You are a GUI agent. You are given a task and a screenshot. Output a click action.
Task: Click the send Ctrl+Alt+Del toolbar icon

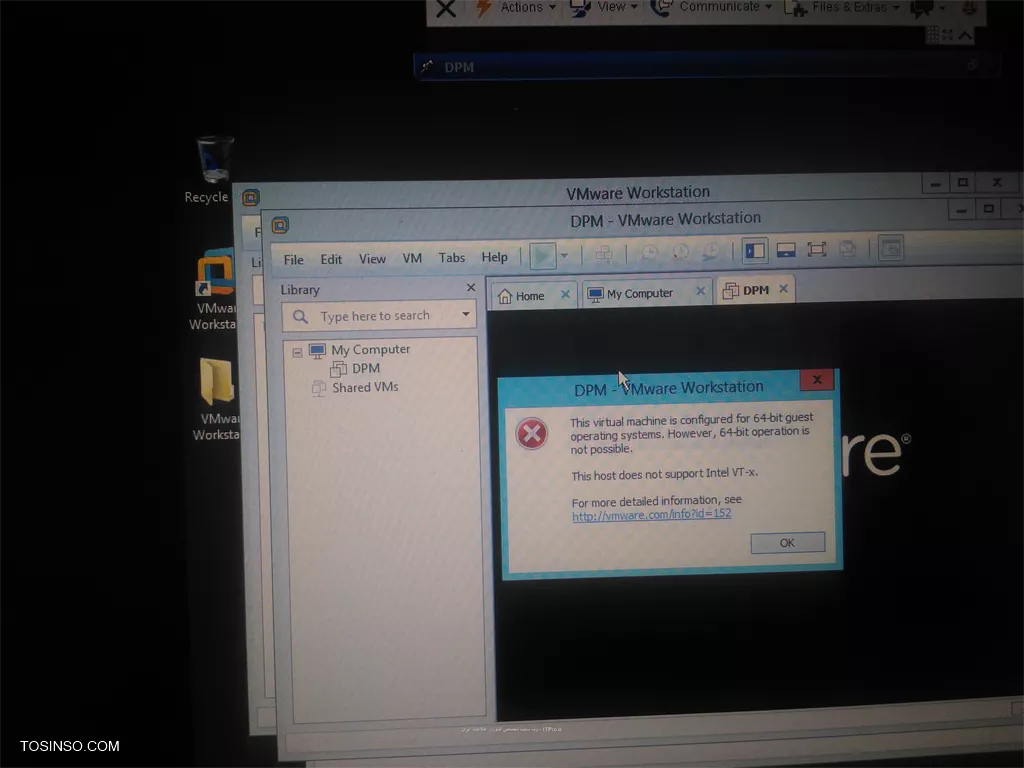(603, 254)
